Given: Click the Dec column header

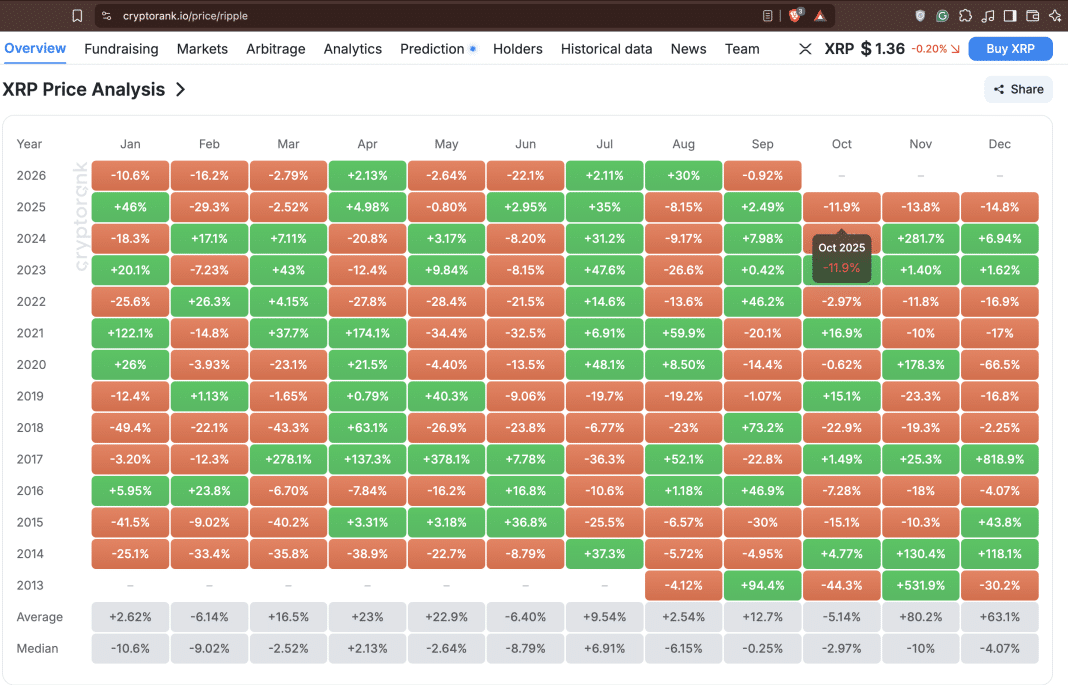Looking at the screenshot, I should point(999,144).
